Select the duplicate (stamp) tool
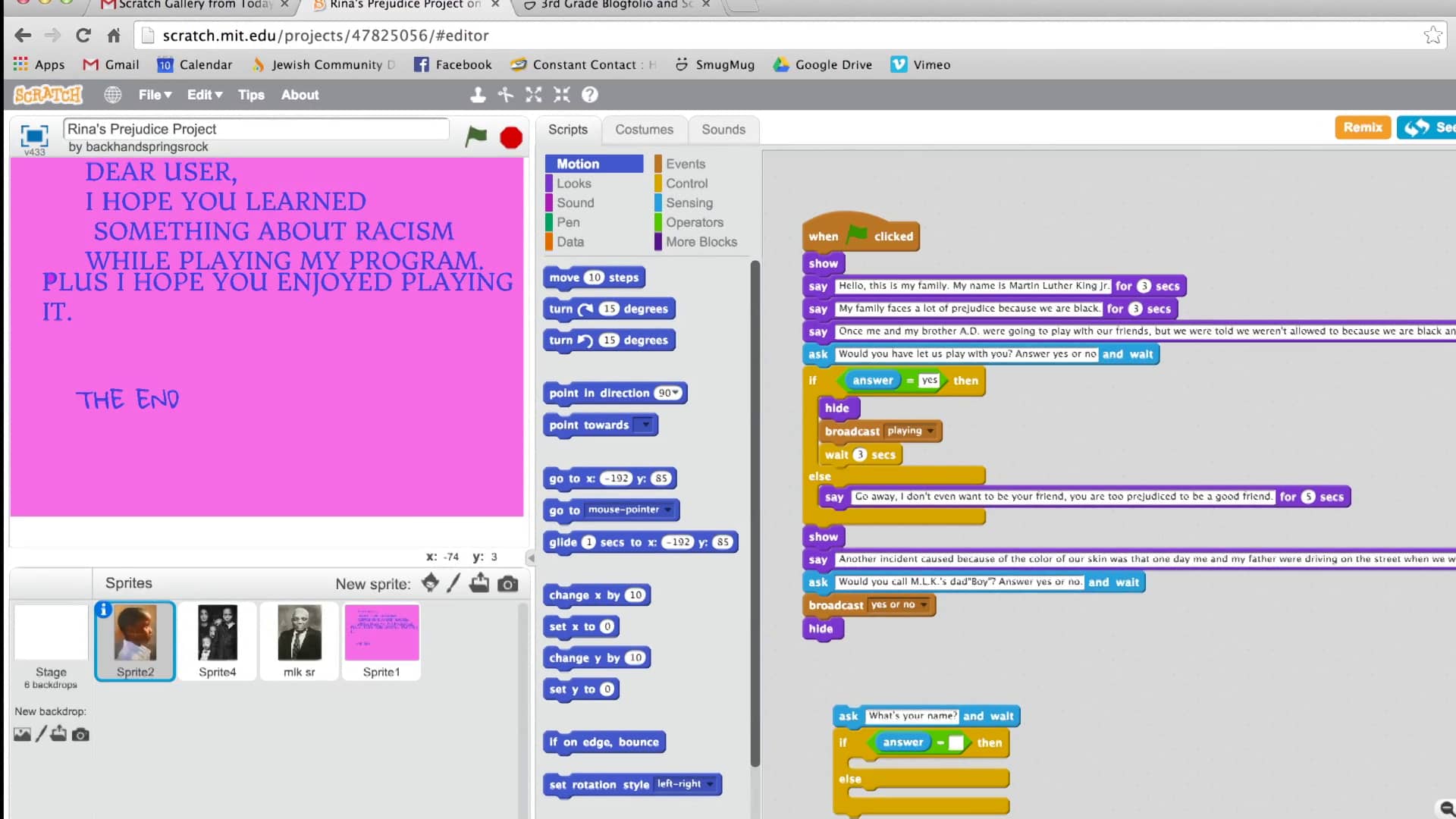This screenshot has width=1456, height=819. point(478,95)
